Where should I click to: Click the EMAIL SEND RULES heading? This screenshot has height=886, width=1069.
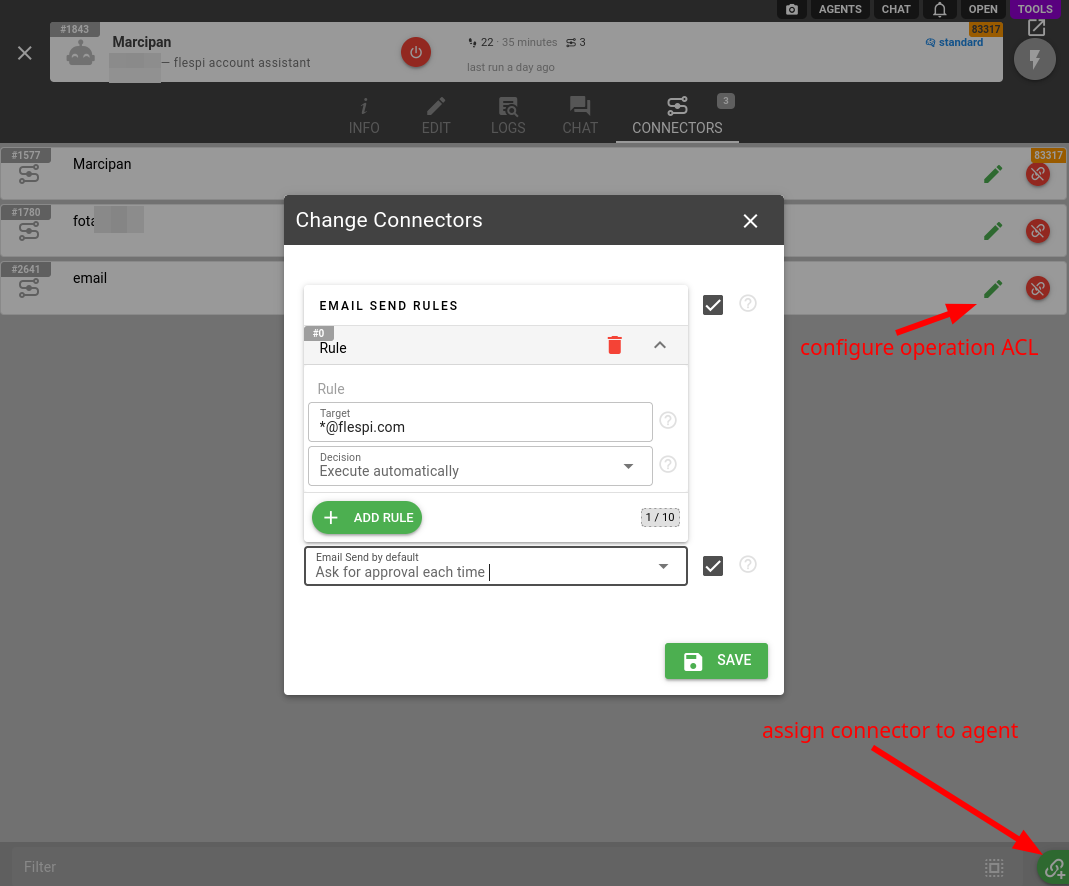pos(389,306)
